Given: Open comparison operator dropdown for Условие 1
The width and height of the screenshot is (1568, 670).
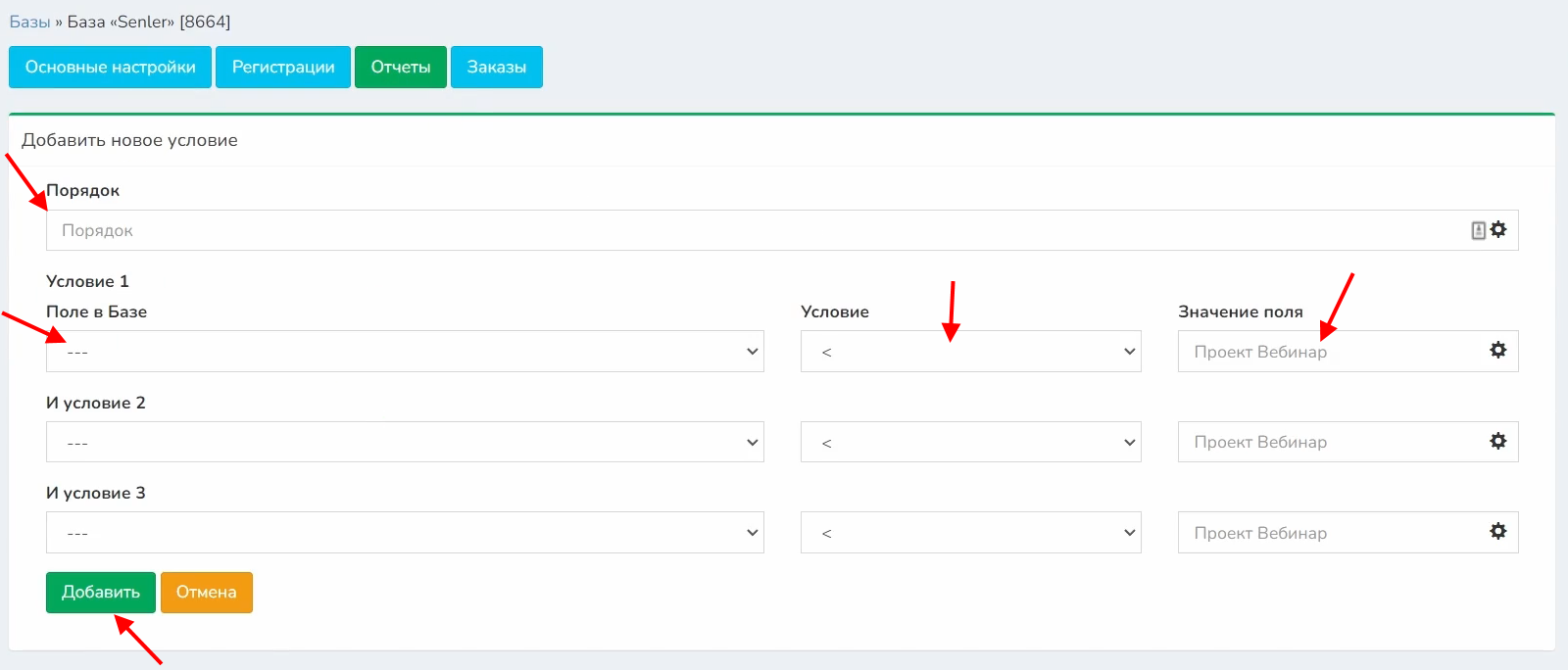Looking at the screenshot, I should [x=970, y=352].
